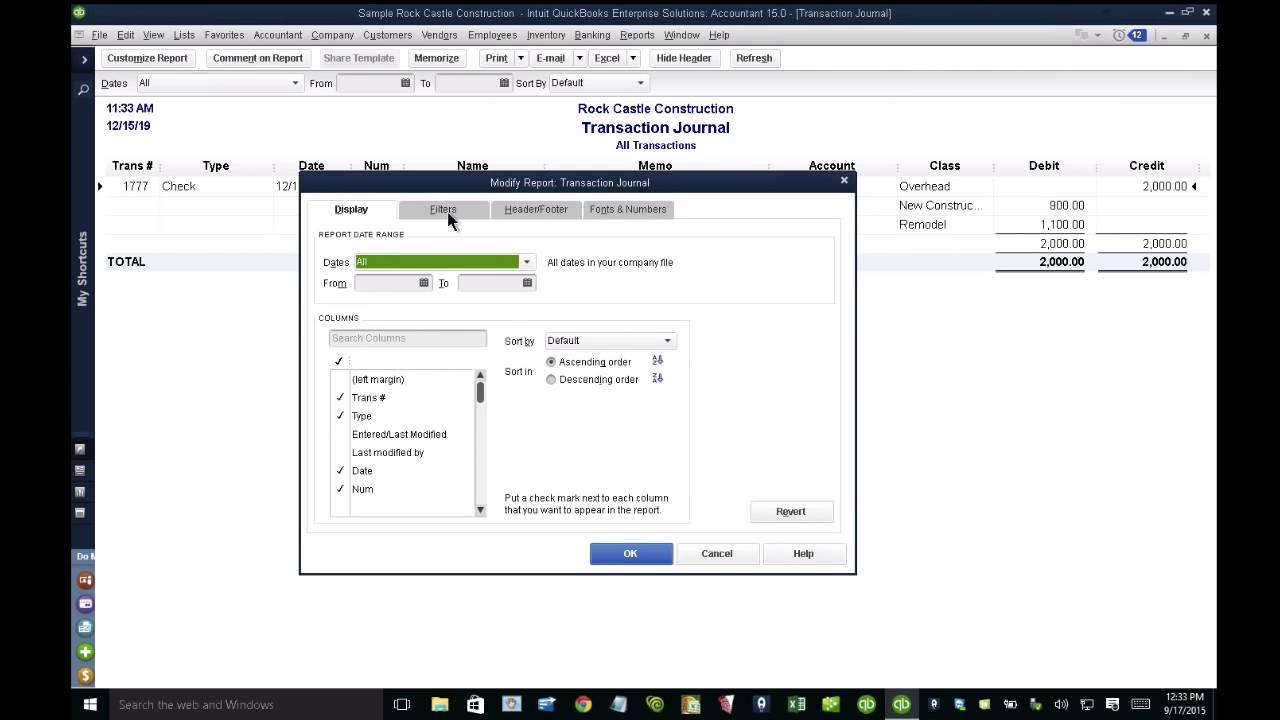Image resolution: width=1280 pixels, height=720 pixels.
Task: Open the To calendar in the report toolbar
Action: click(x=504, y=83)
